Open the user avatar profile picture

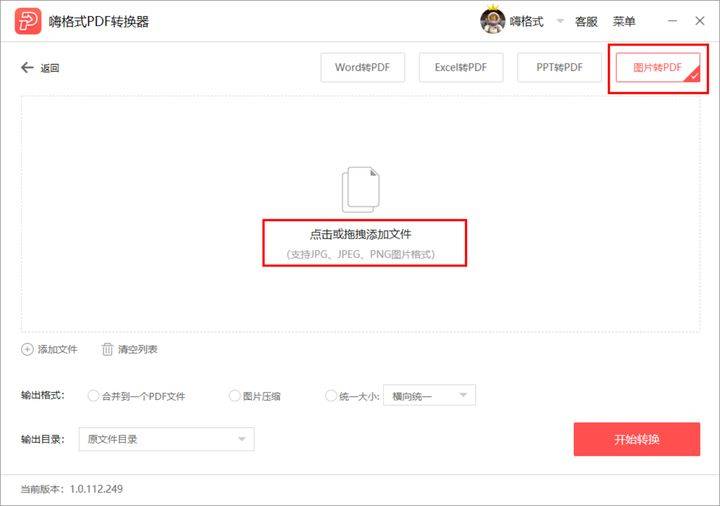point(492,21)
